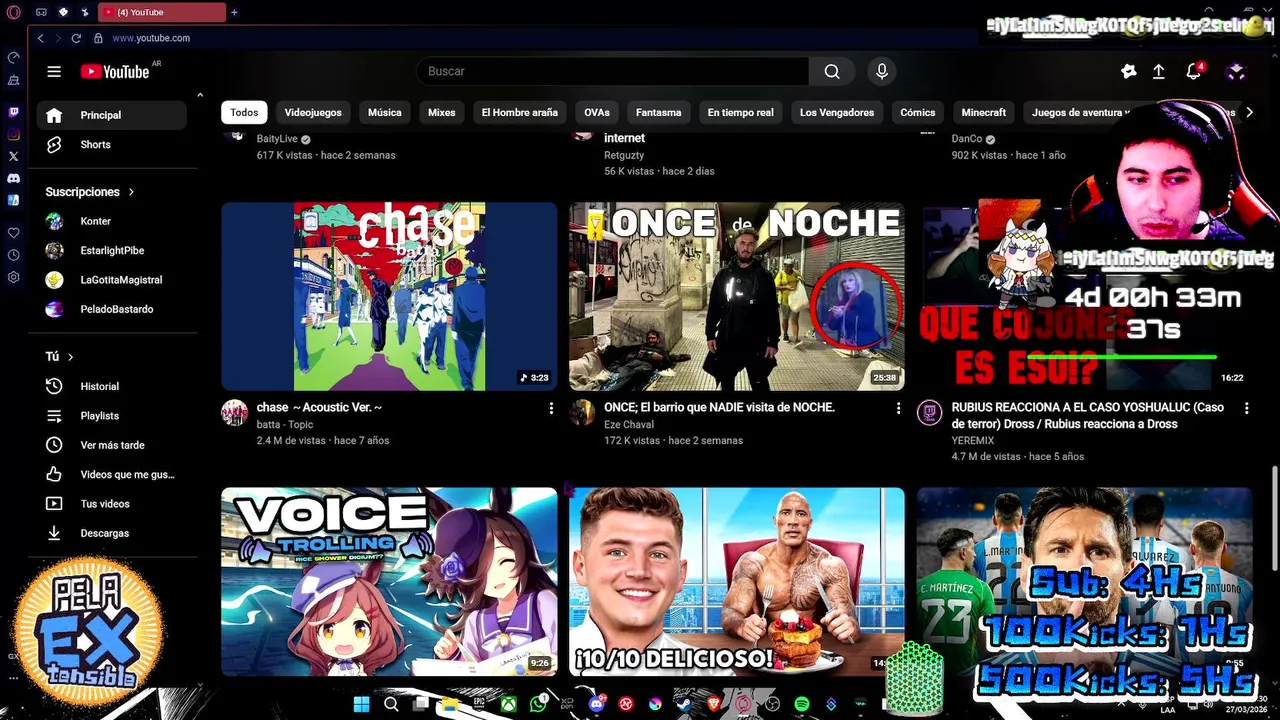Start a search with the magnifier button
1280x720 pixels.
(832, 71)
